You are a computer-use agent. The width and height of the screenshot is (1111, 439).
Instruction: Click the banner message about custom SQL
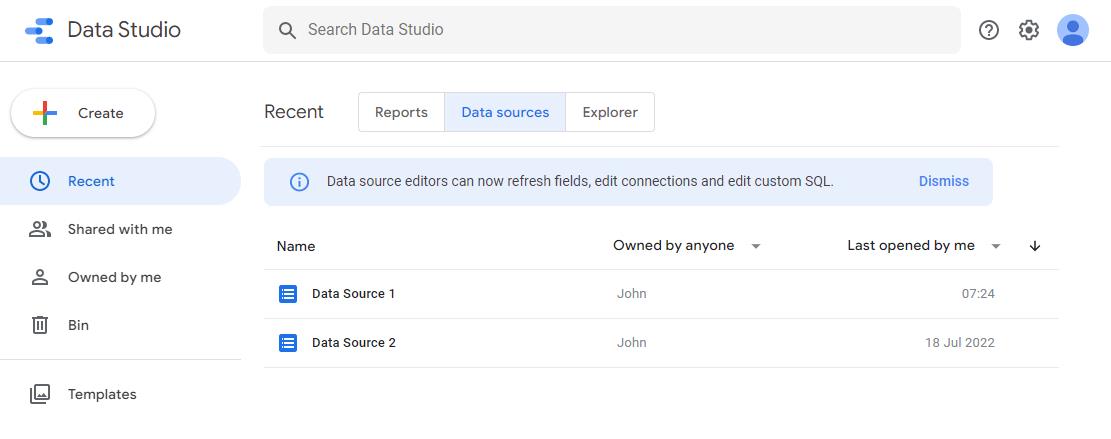(x=580, y=181)
